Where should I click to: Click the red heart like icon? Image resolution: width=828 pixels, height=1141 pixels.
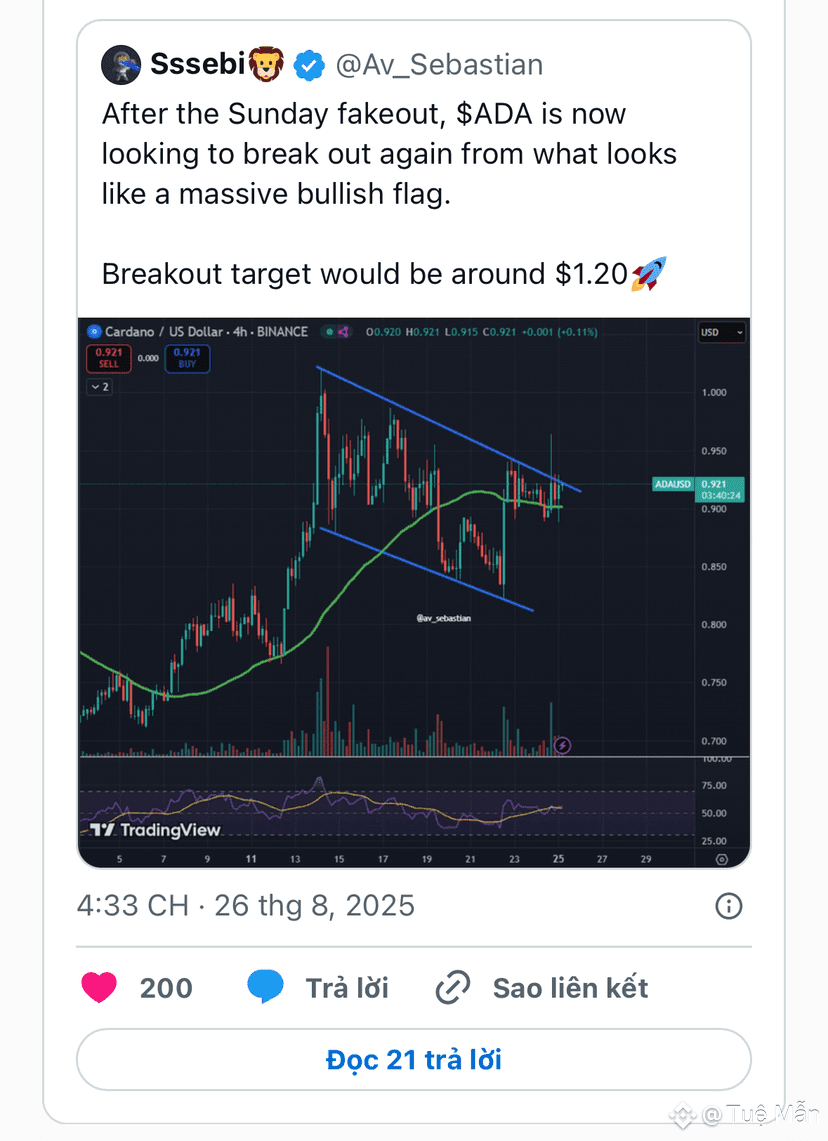99,987
